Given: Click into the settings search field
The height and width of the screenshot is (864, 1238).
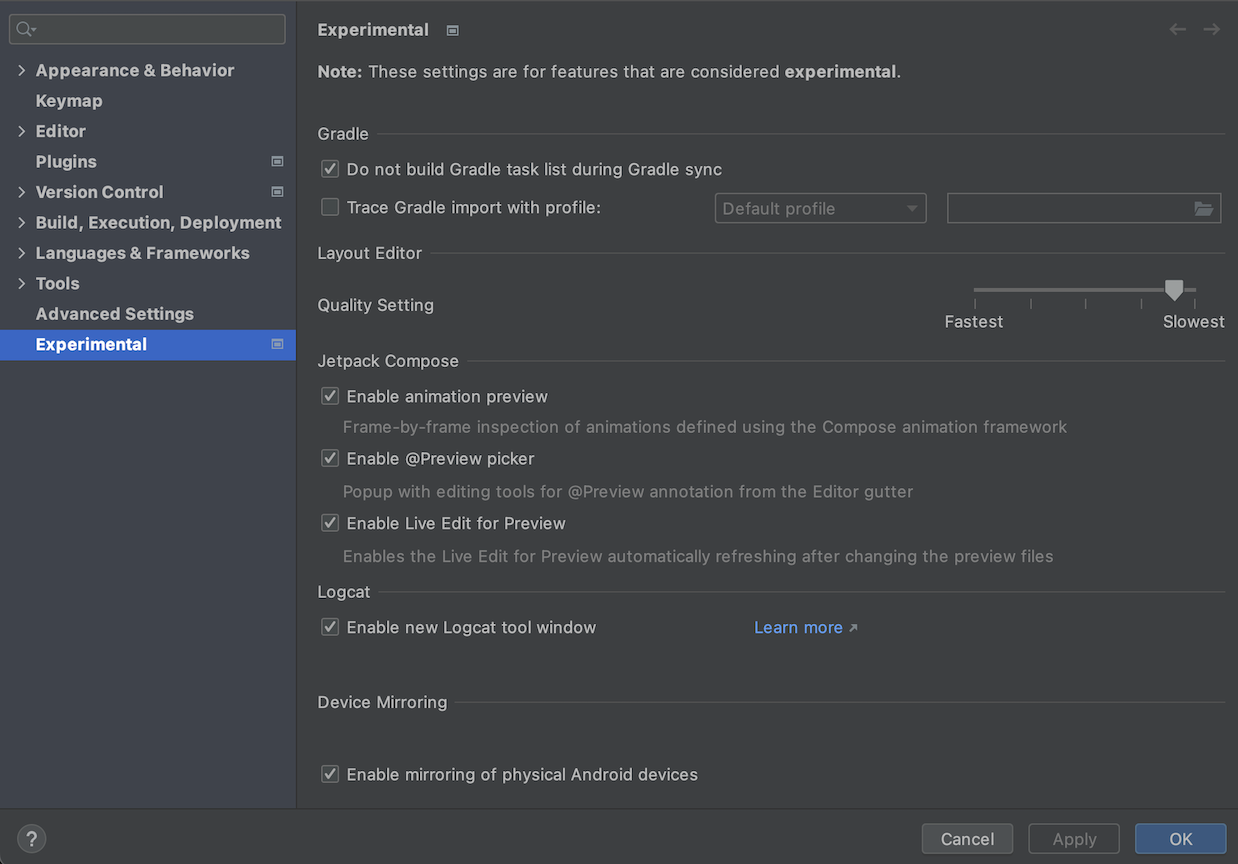Looking at the screenshot, I should [147, 30].
